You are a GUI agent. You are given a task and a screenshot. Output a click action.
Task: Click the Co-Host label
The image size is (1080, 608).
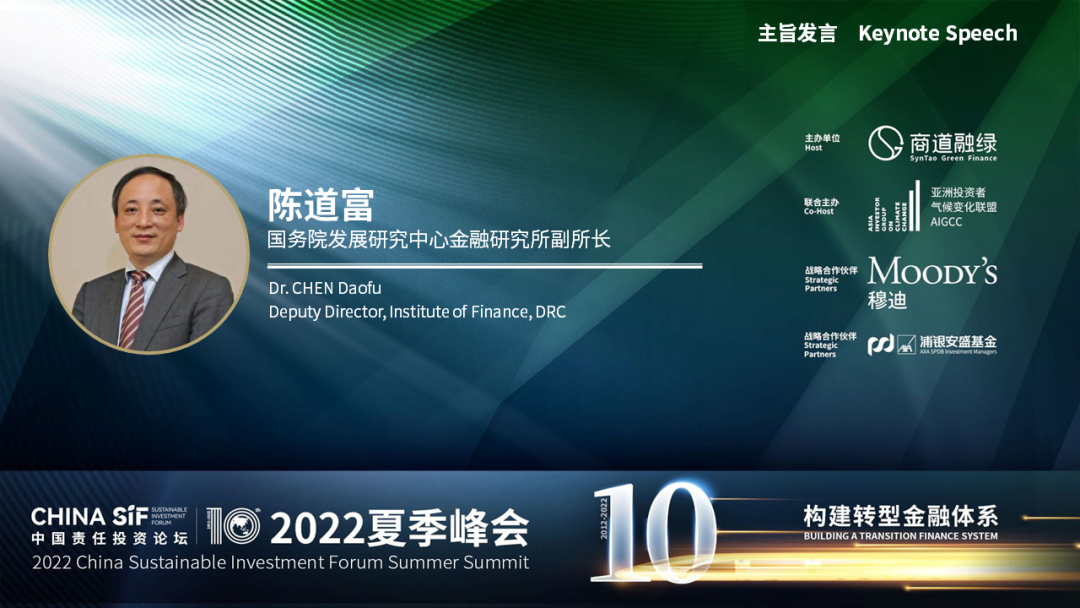(x=820, y=211)
